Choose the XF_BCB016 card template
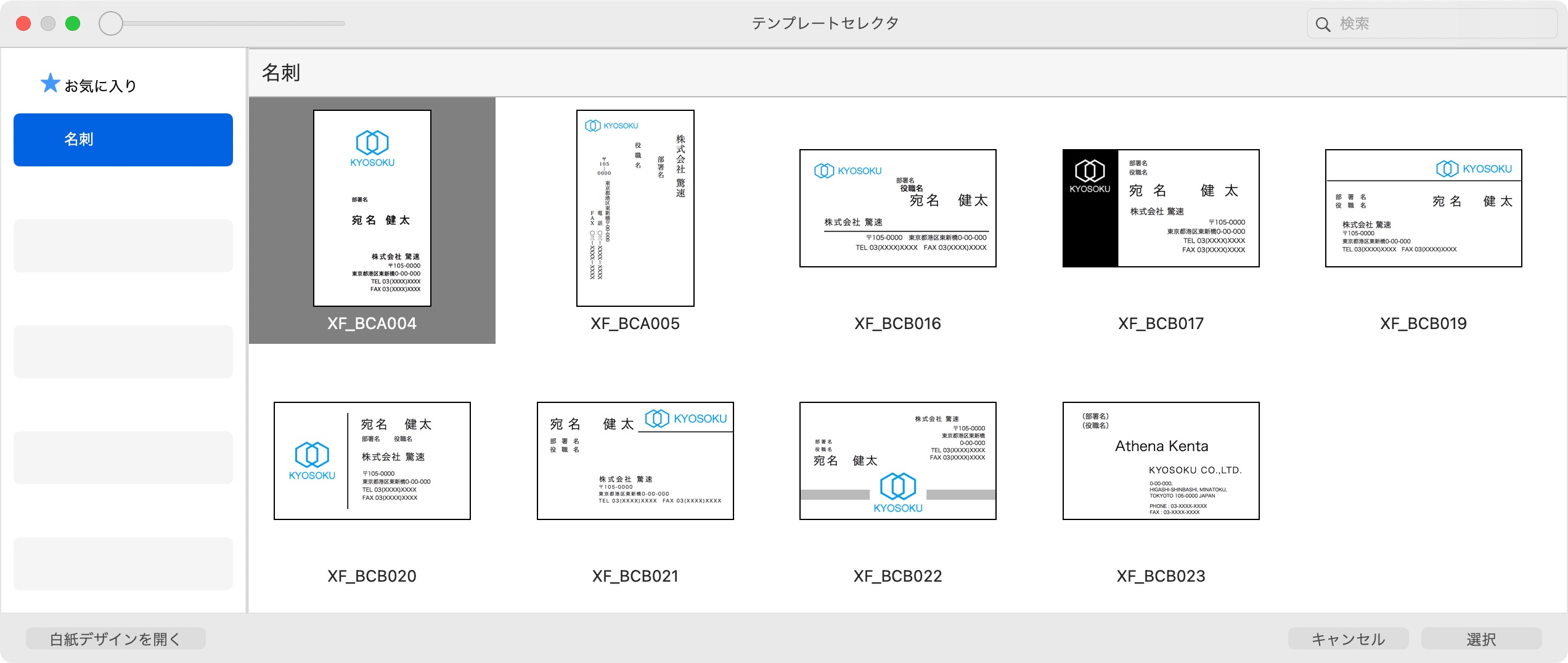 pos(898,208)
